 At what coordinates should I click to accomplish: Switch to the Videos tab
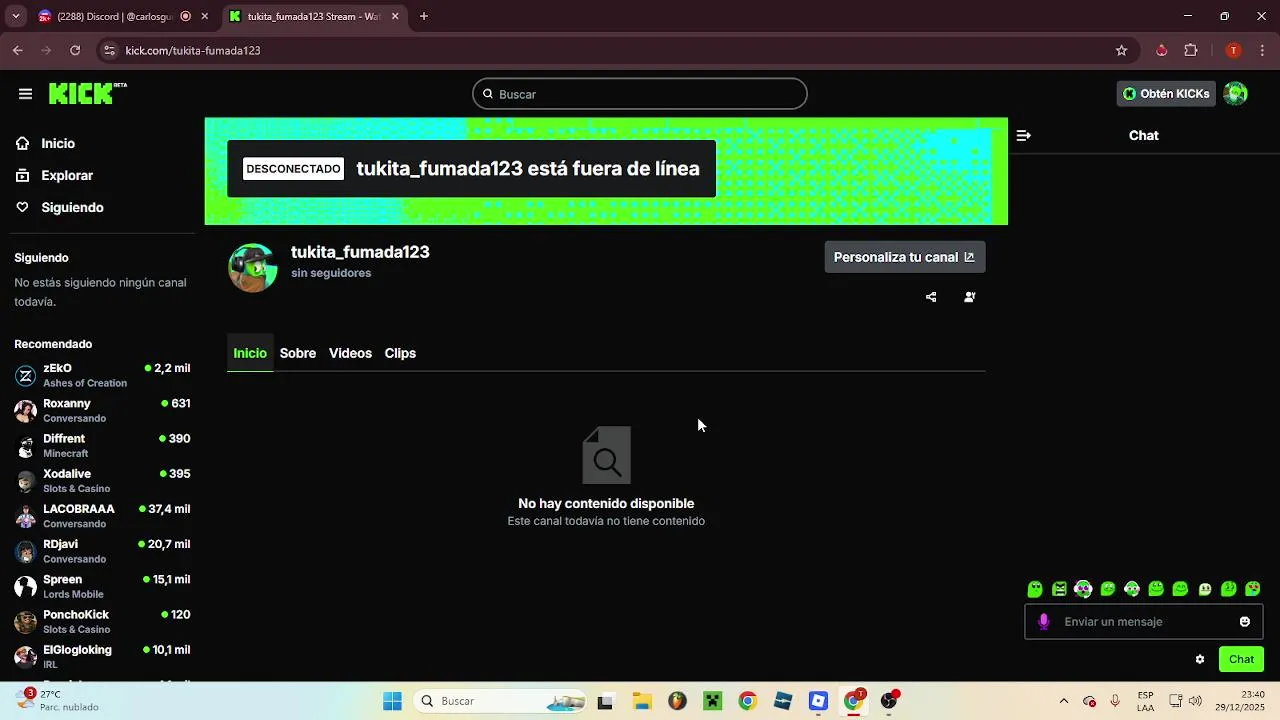[x=350, y=353]
